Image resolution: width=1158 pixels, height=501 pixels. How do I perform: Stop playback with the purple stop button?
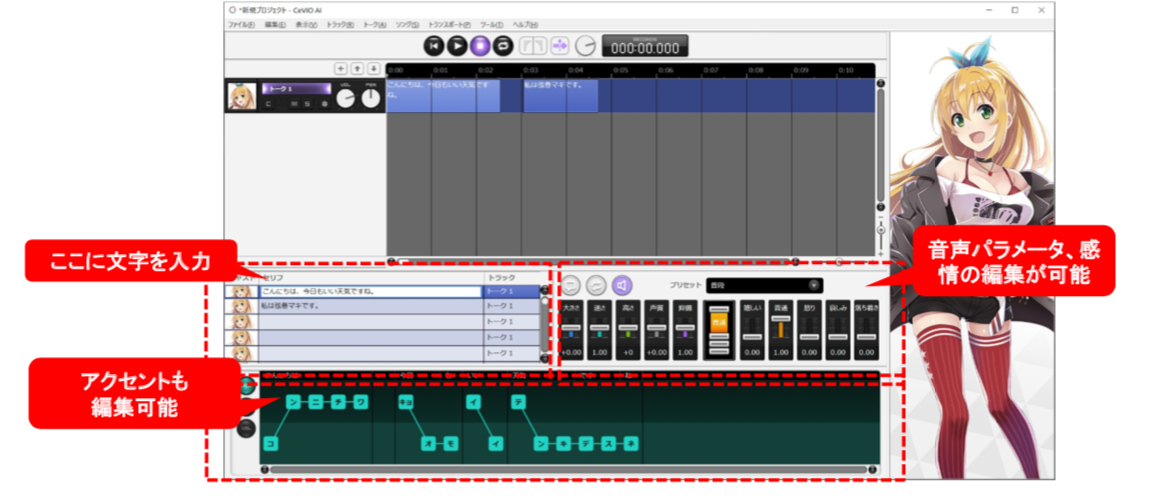[480, 46]
